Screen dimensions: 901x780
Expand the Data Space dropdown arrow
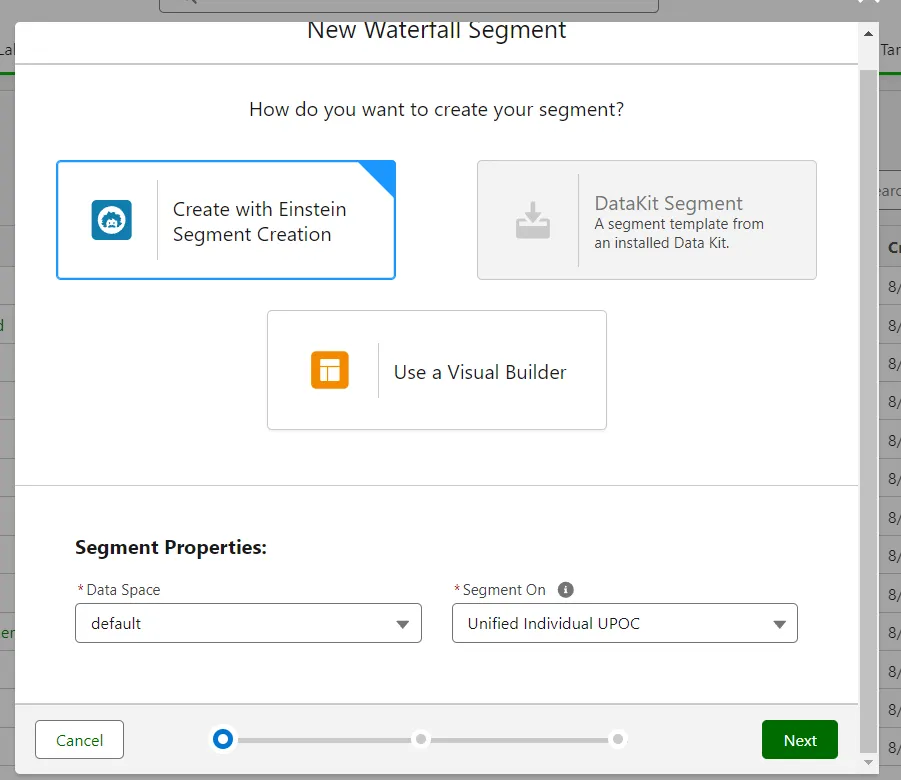point(402,624)
